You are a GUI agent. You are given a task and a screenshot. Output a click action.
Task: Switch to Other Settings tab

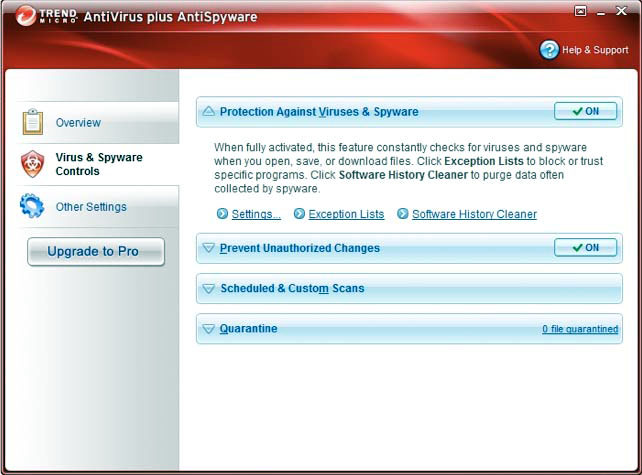tap(98, 207)
